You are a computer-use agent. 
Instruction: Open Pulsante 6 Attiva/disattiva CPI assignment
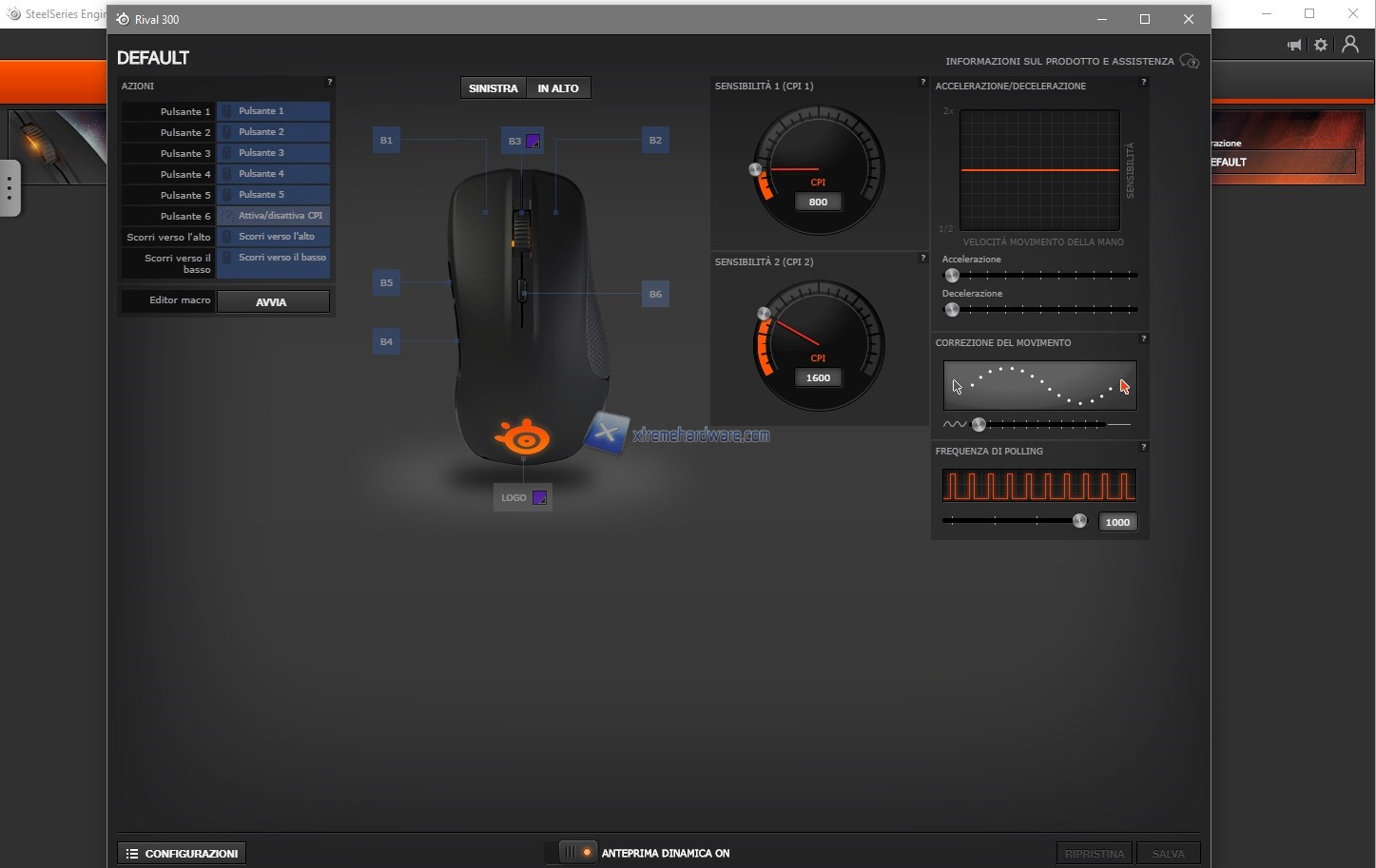click(x=273, y=216)
